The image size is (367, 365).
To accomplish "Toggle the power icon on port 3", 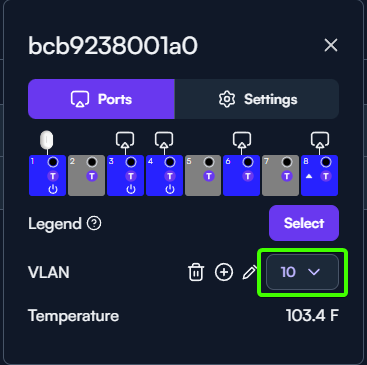I will point(131,189).
